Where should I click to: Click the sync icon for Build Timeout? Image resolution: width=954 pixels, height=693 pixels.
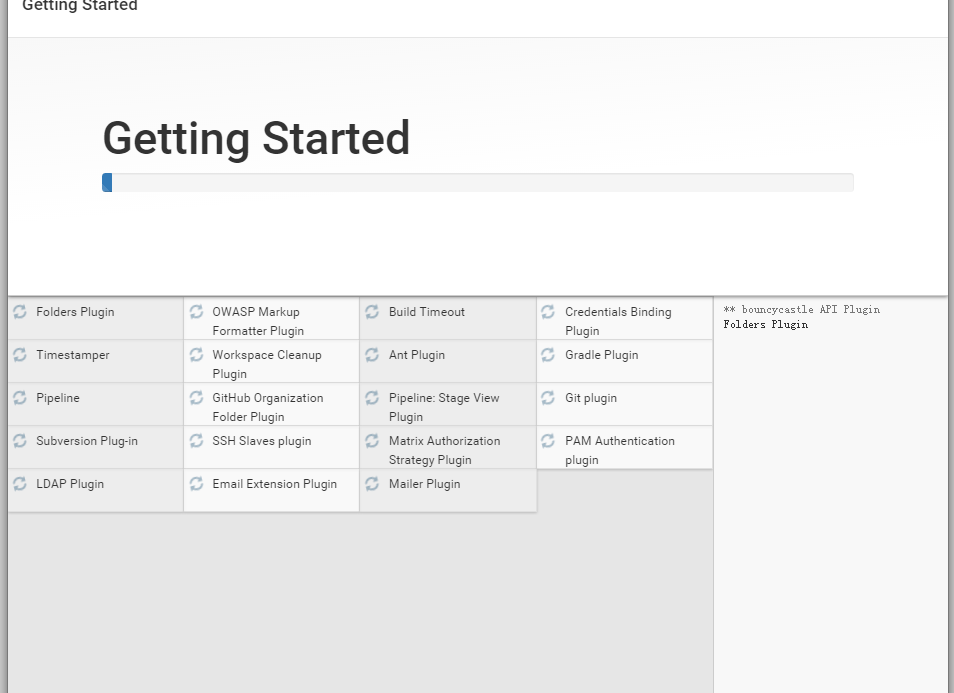372,312
